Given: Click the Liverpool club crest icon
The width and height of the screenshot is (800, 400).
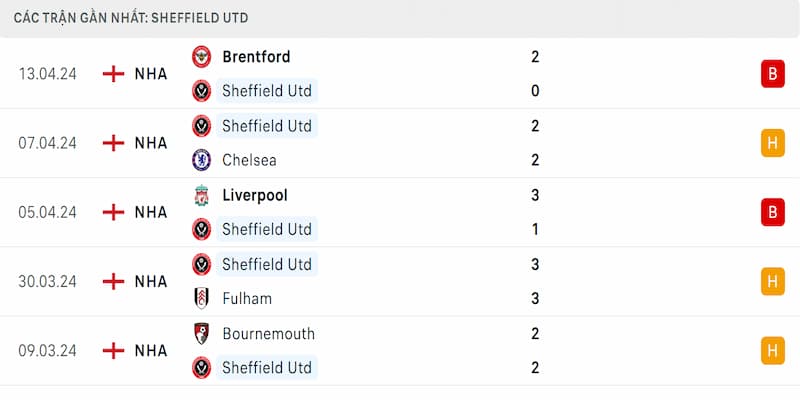Looking at the screenshot, I should pyautogui.click(x=202, y=195).
